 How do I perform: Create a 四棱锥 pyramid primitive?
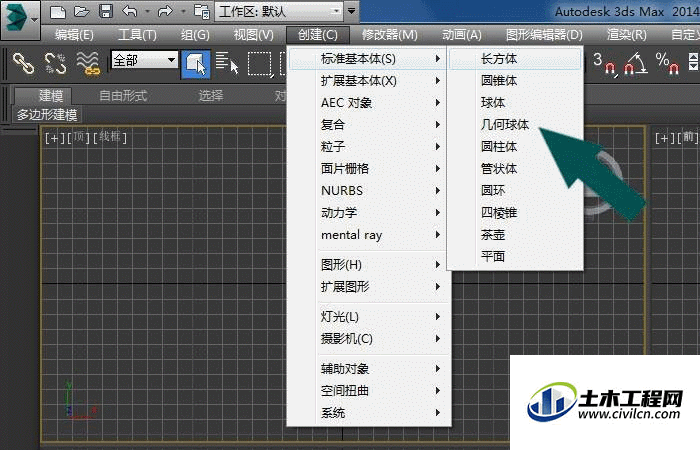point(515,212)
